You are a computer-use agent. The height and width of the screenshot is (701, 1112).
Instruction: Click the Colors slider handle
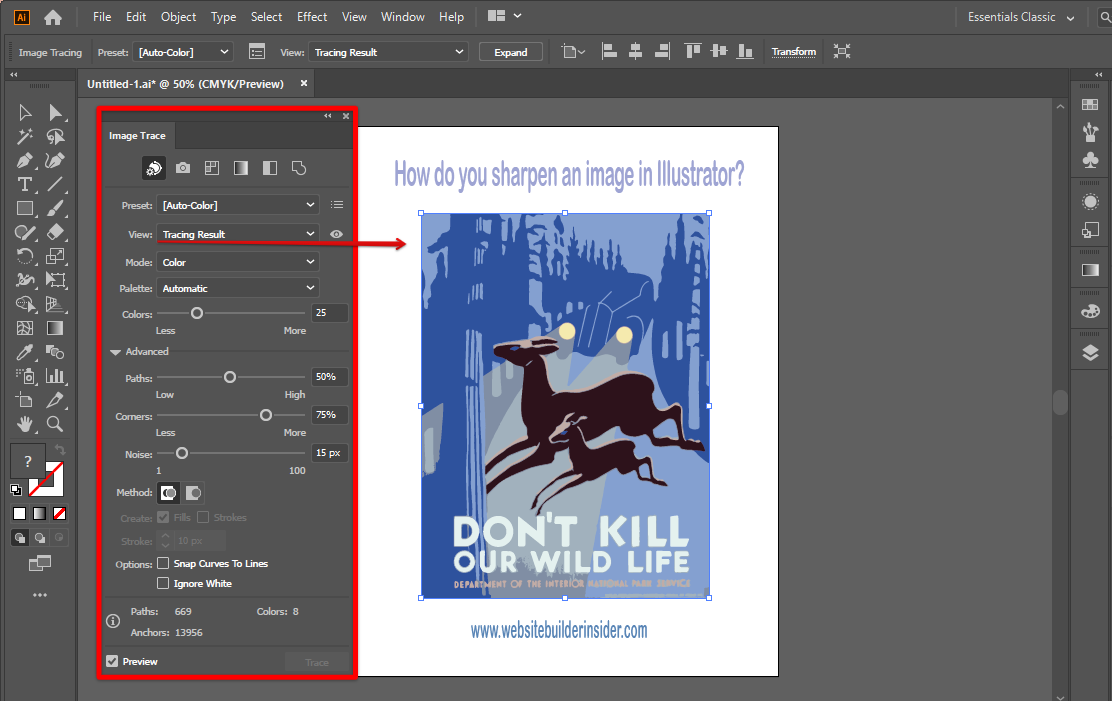197,313
